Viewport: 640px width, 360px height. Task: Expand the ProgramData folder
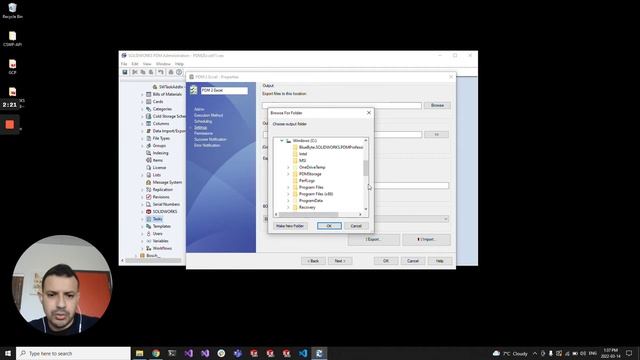click(288, 201)
